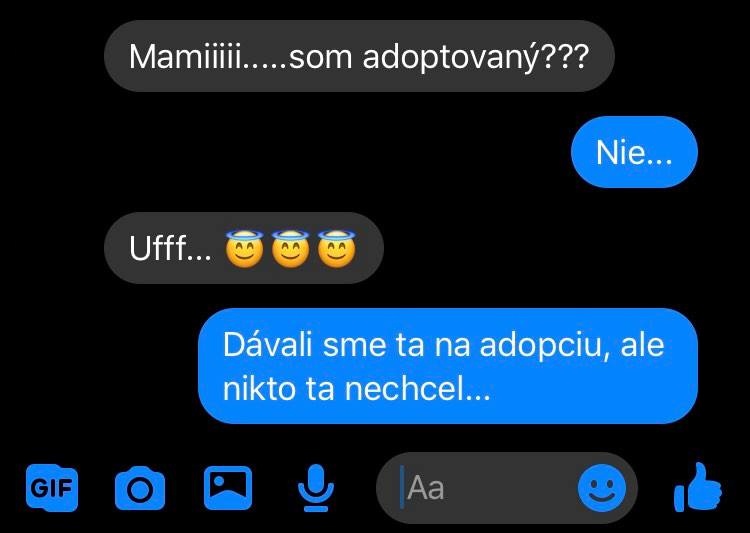Screen dimensions: 750x533
Task: Click the word "Dávali" in blue bubble
Action: (x=268, y=344)
